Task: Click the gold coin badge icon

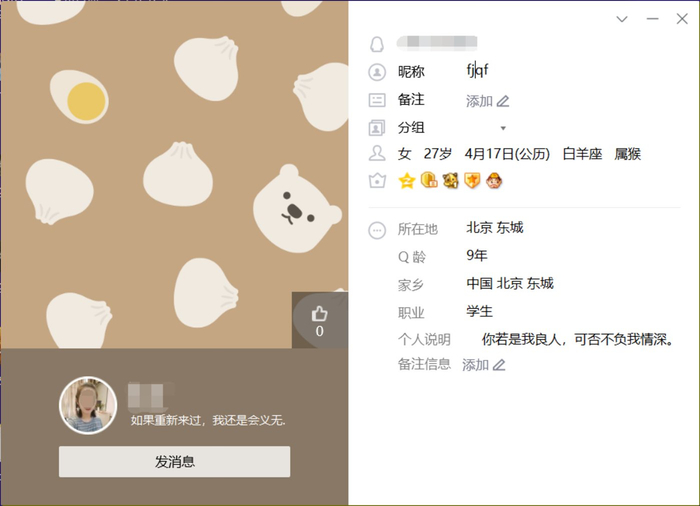Action: [429, 180]
